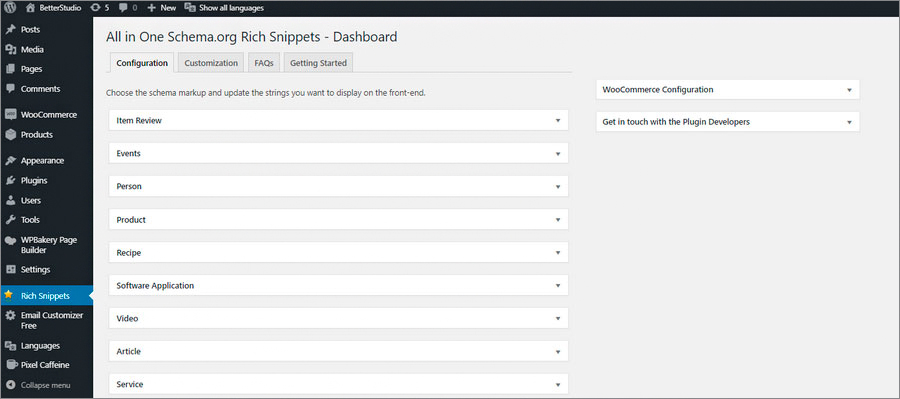Expand the Item Review panel arrow
Image resolution: width=900 pixels, height=399 pixels.
557,121
